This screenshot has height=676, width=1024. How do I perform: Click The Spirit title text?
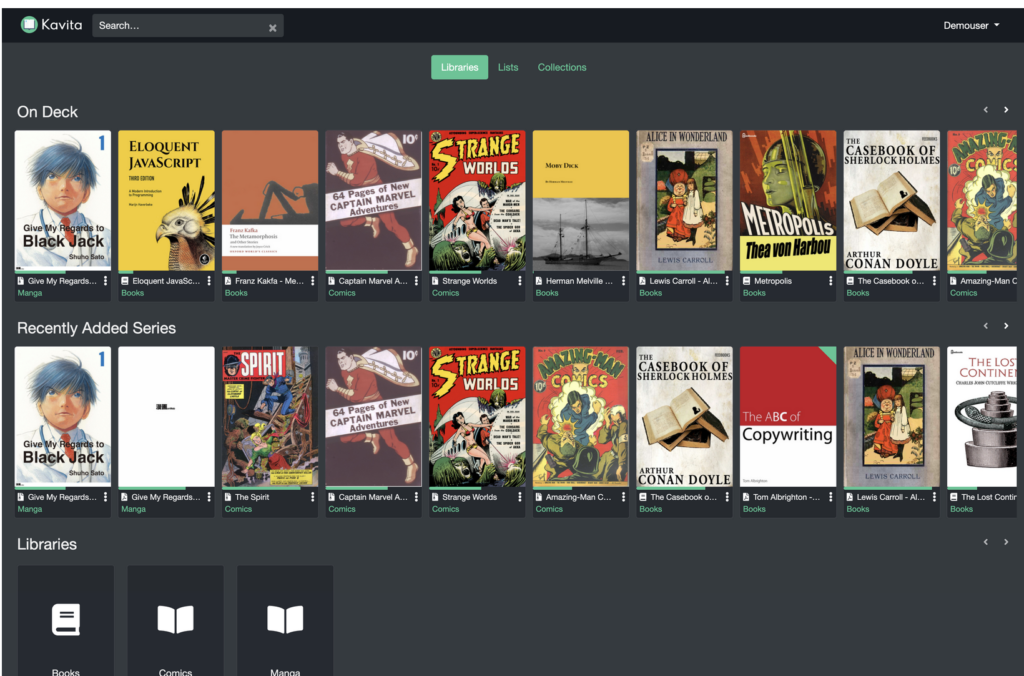click(252, 497)
